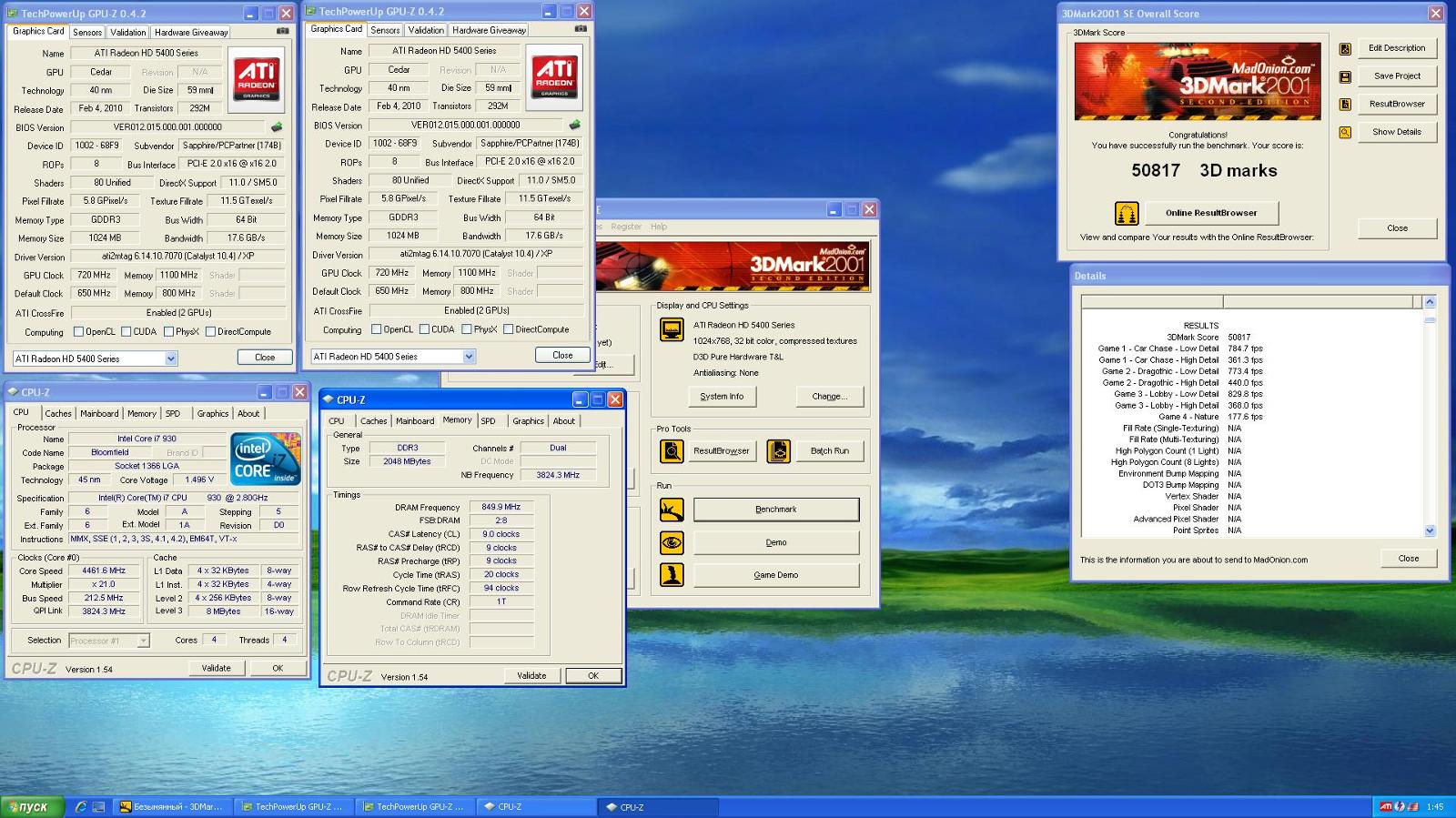
Task: Click the Benchmark run icon
Action: coord(672,510)
